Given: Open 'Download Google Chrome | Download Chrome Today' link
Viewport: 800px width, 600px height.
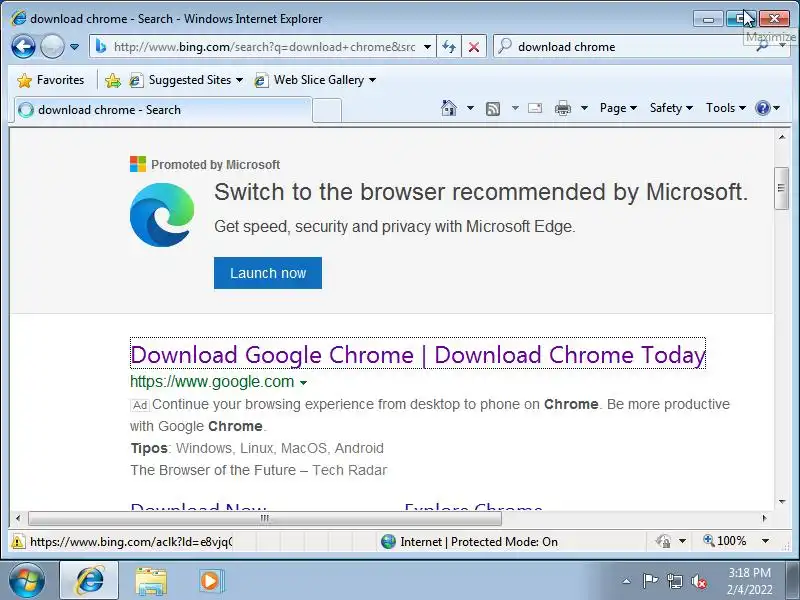Looking at the screenshot, I should coord(418,354).
